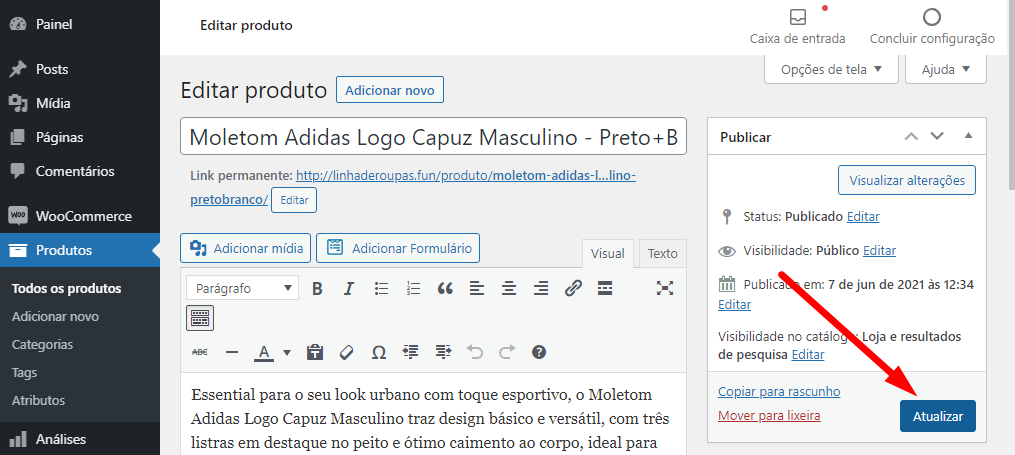Screen dimensions: 1015x455
Task: Apply blockquote formatting
Action: coord(445,289)
